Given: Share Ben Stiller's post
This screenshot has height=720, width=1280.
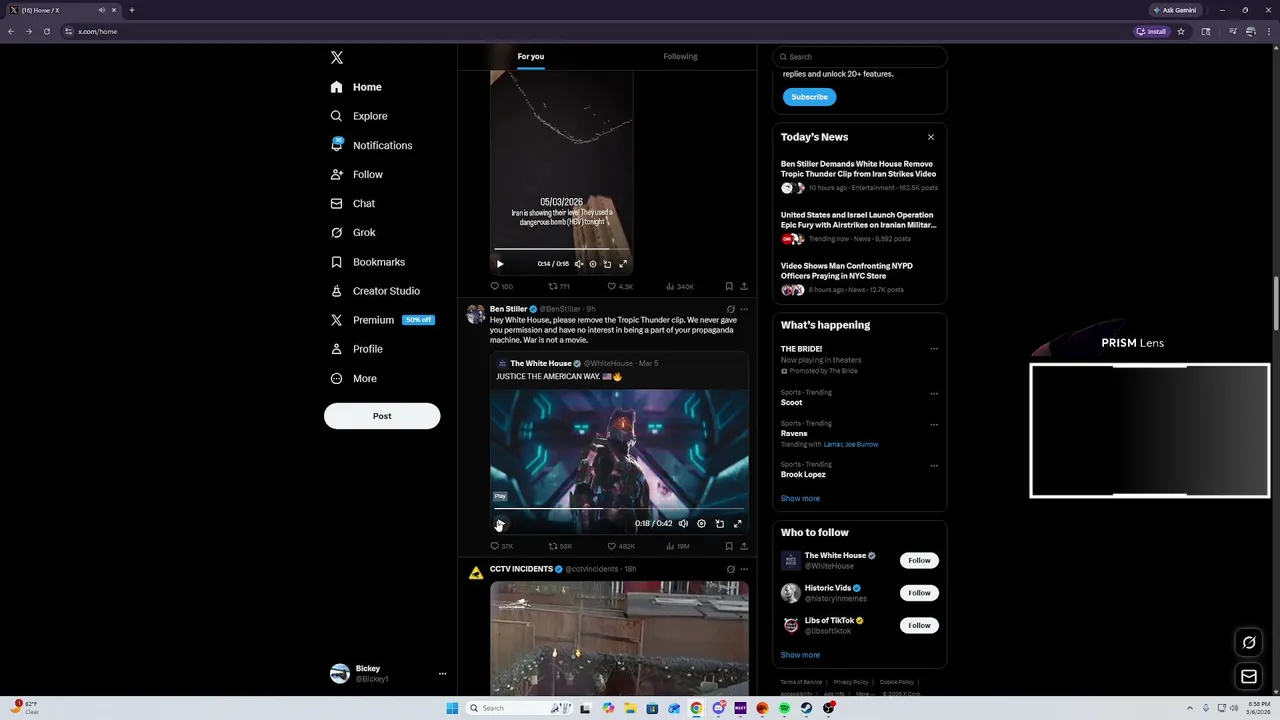Looking at the screenshot, I should click(744, 547).
